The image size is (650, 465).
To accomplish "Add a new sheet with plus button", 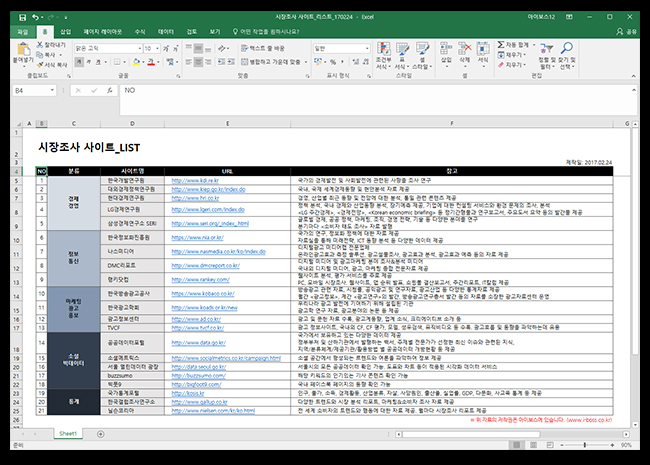I will point(100,434).
